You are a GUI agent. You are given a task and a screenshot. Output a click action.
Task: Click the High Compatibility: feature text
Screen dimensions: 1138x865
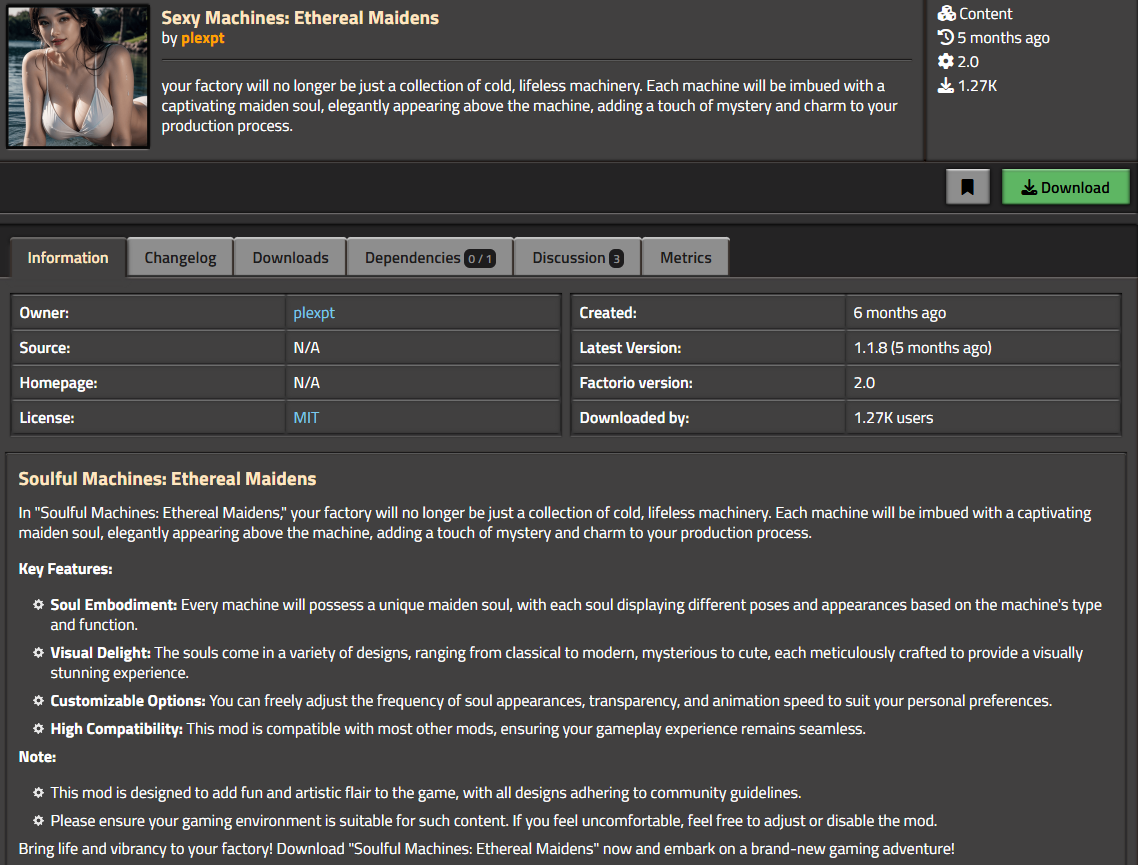(x=116, y=729)
